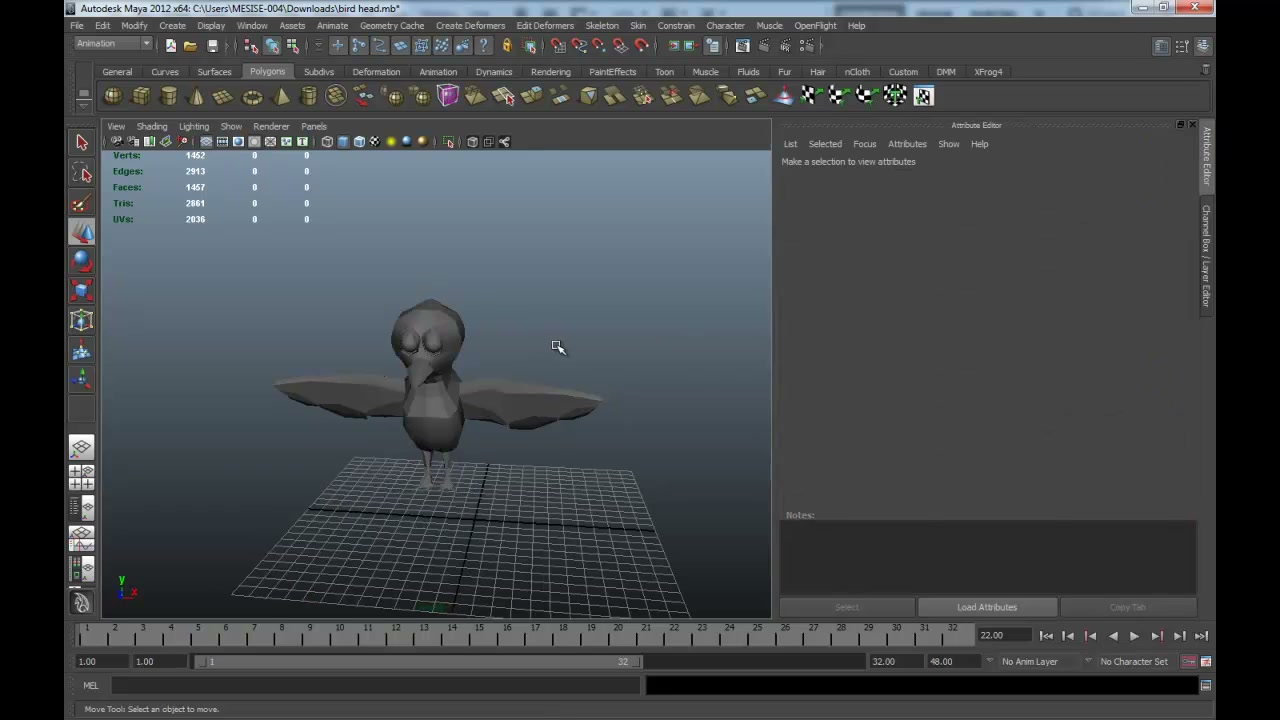The height and width of the screenshot is (720, 1280).
Task: Open the Skeleton menu
Action: (x=601, y=26)
